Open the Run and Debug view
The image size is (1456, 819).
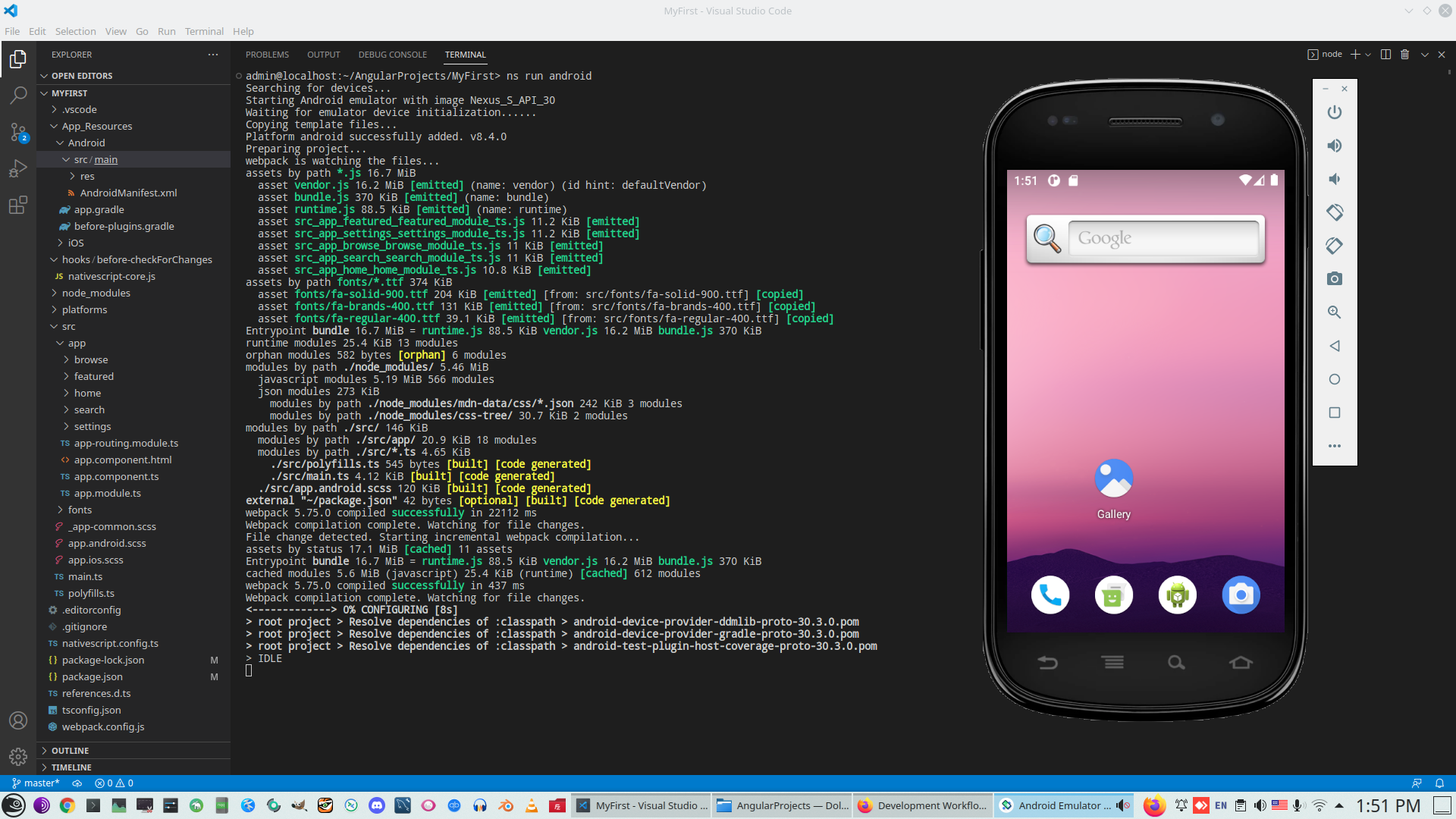[18, 168]
